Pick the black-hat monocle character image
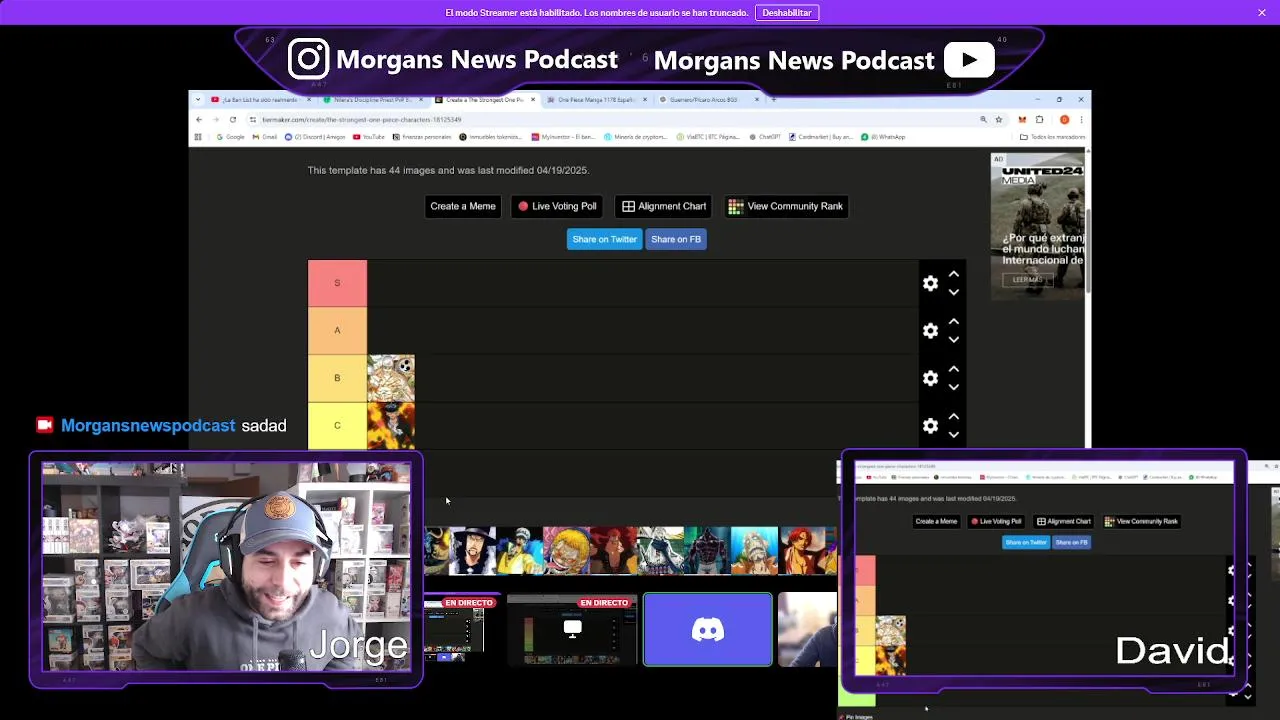This screenshot has width=1280, height=720. coord(472,550)
